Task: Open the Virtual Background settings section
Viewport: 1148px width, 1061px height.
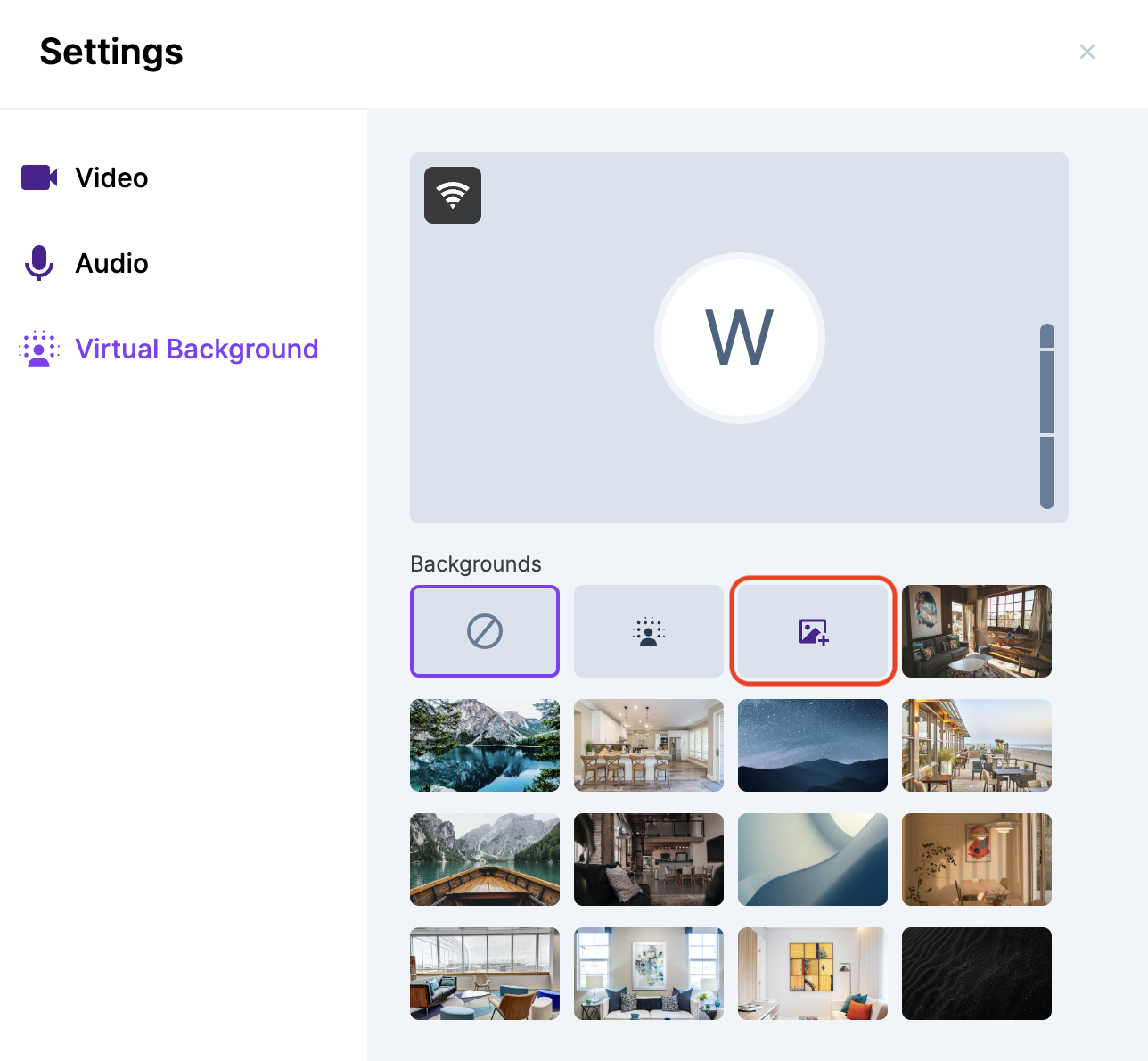Action: [x=196, y=349]
